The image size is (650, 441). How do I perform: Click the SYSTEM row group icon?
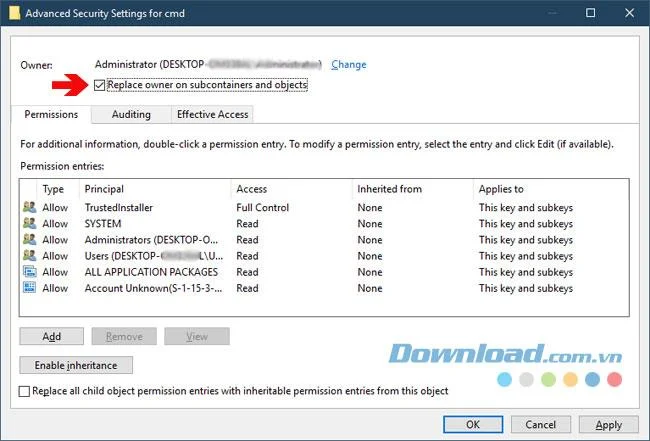[x=29, y=223]
